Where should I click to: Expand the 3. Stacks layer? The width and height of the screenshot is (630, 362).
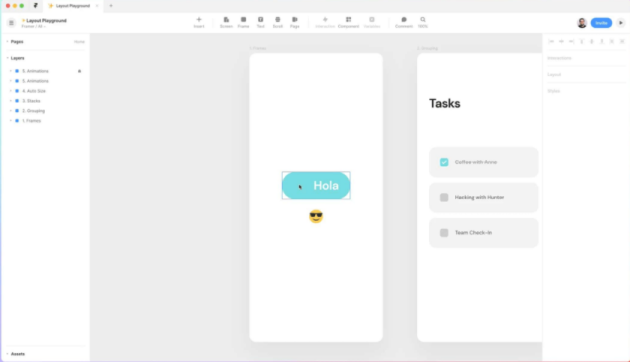tap(10, 101)
